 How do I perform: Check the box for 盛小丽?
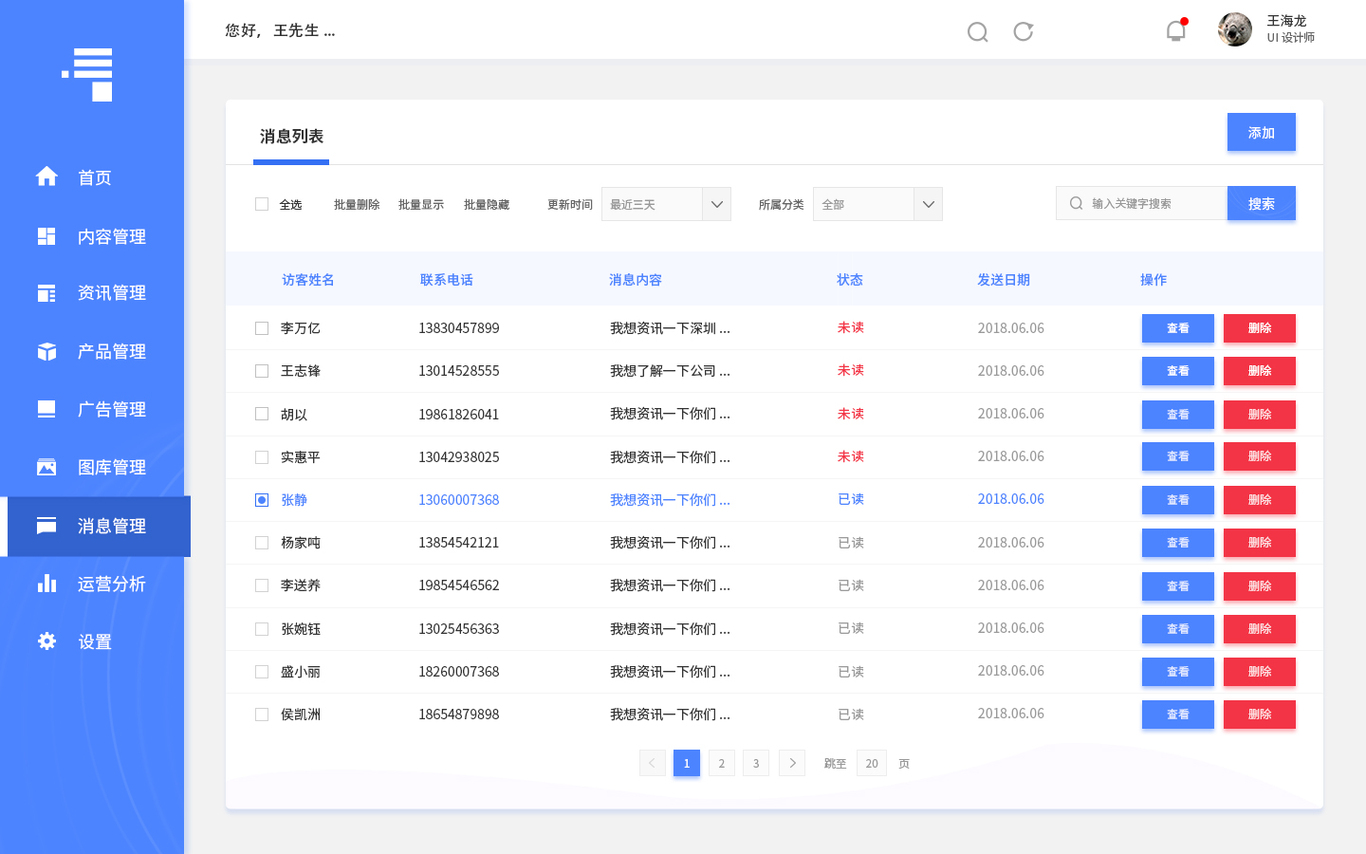click(x=262, y=672)
